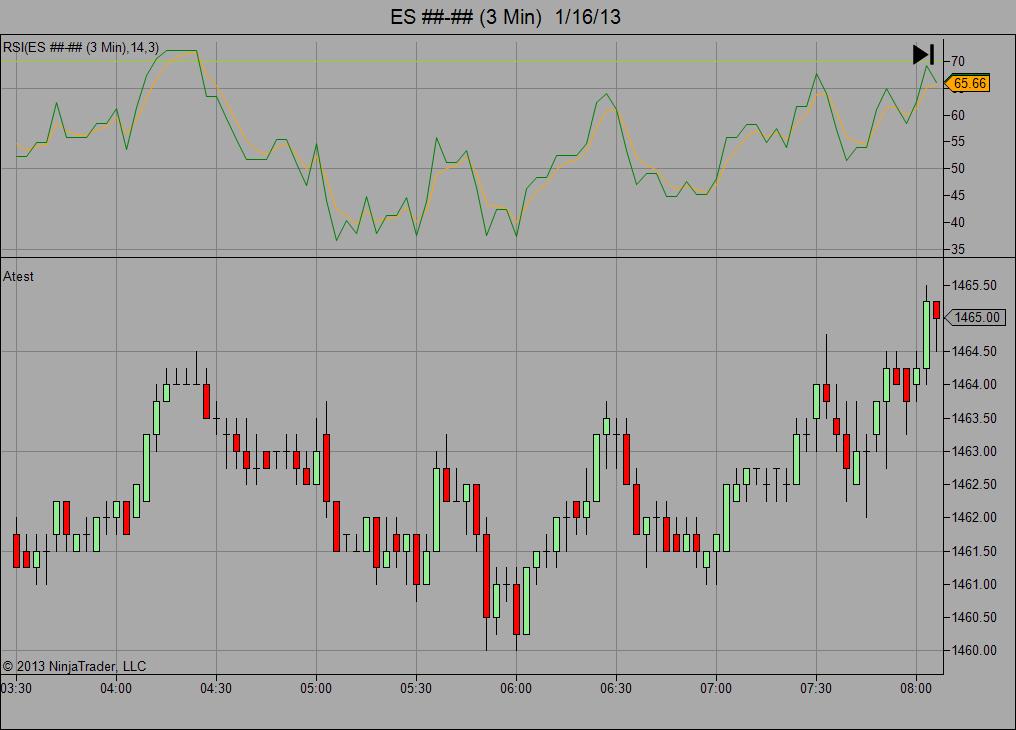Click the RSI axis label 60
The image size is (1016, 730).
[958, 115]
